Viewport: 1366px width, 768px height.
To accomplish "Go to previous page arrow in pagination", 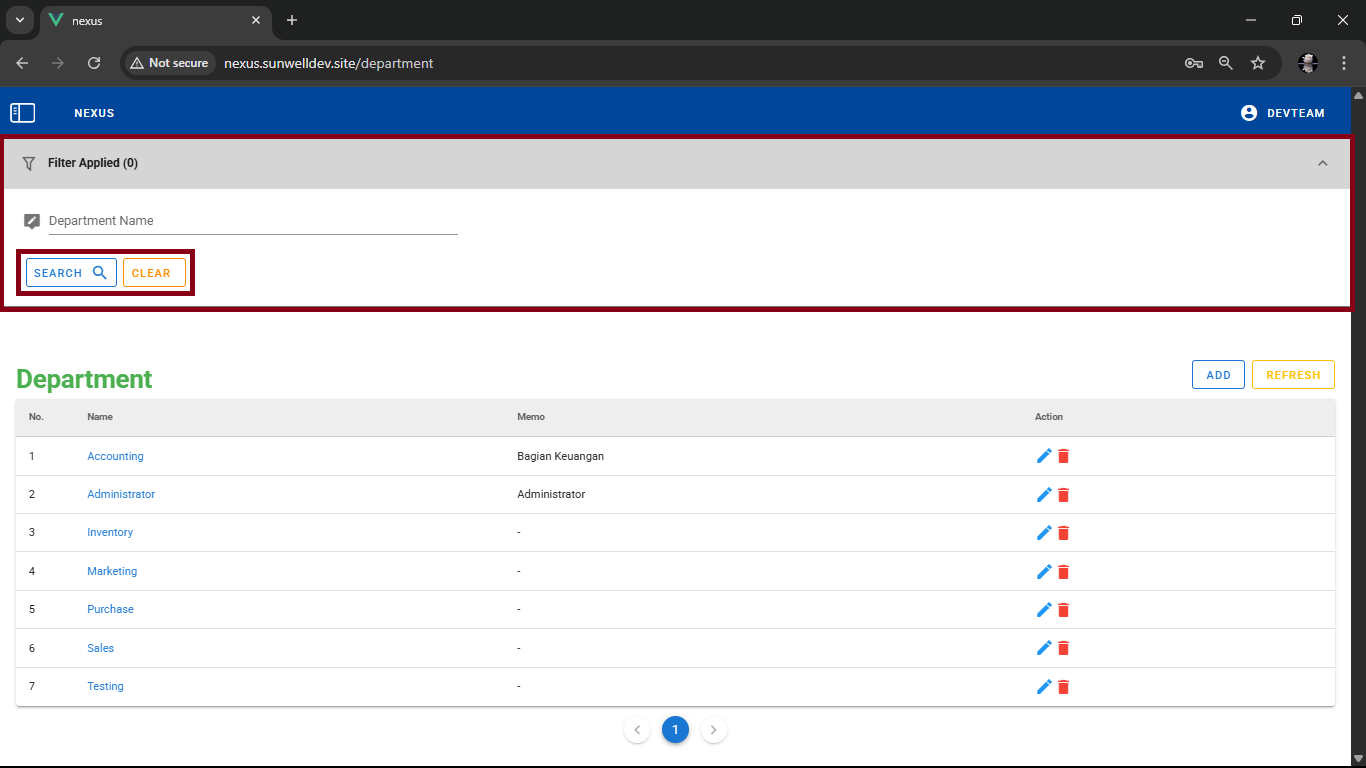I will pyautogui.click(x=637, y=730).
